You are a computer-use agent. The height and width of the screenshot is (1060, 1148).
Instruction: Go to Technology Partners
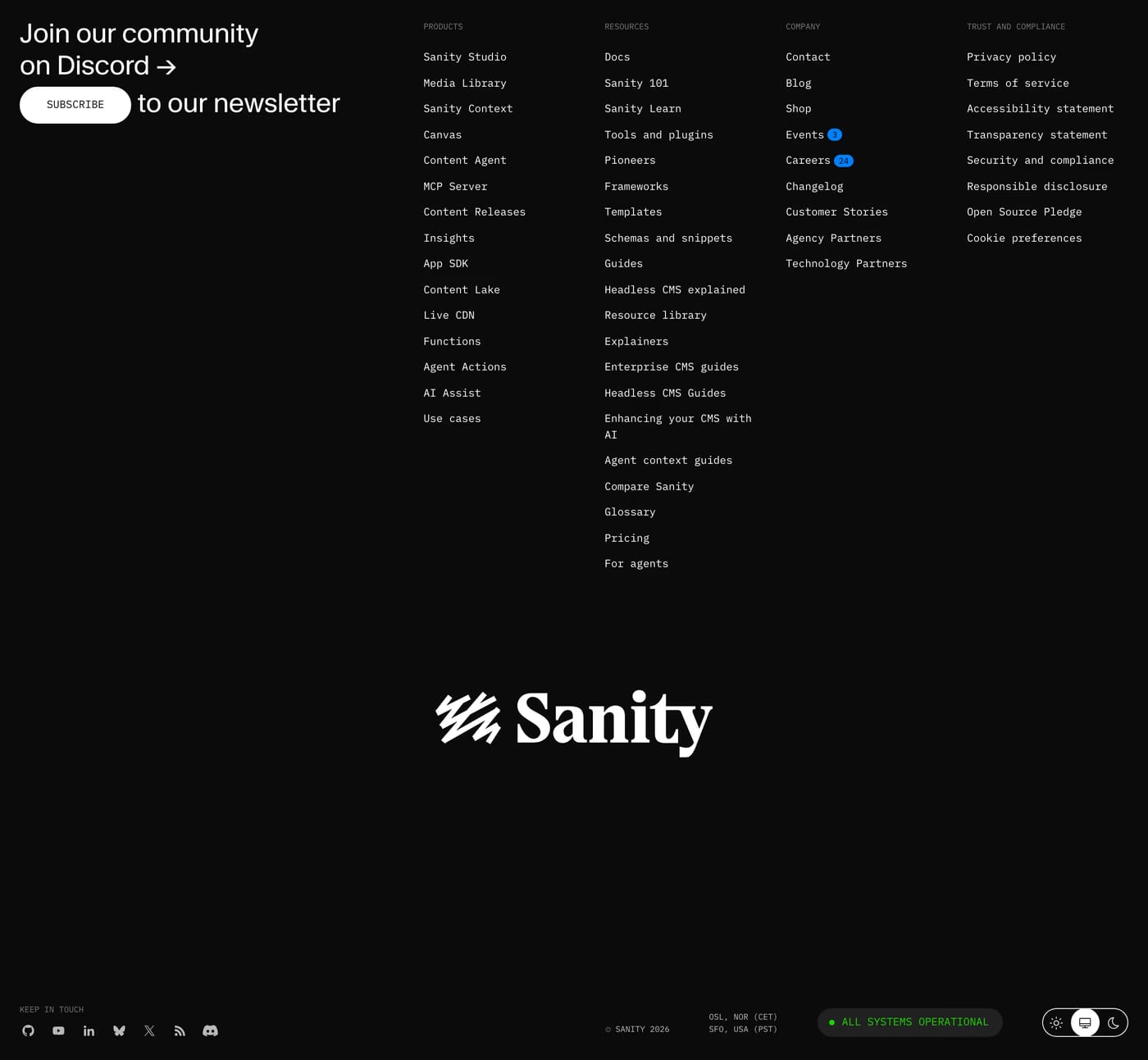pyautogui.click(x=846, y=263)
